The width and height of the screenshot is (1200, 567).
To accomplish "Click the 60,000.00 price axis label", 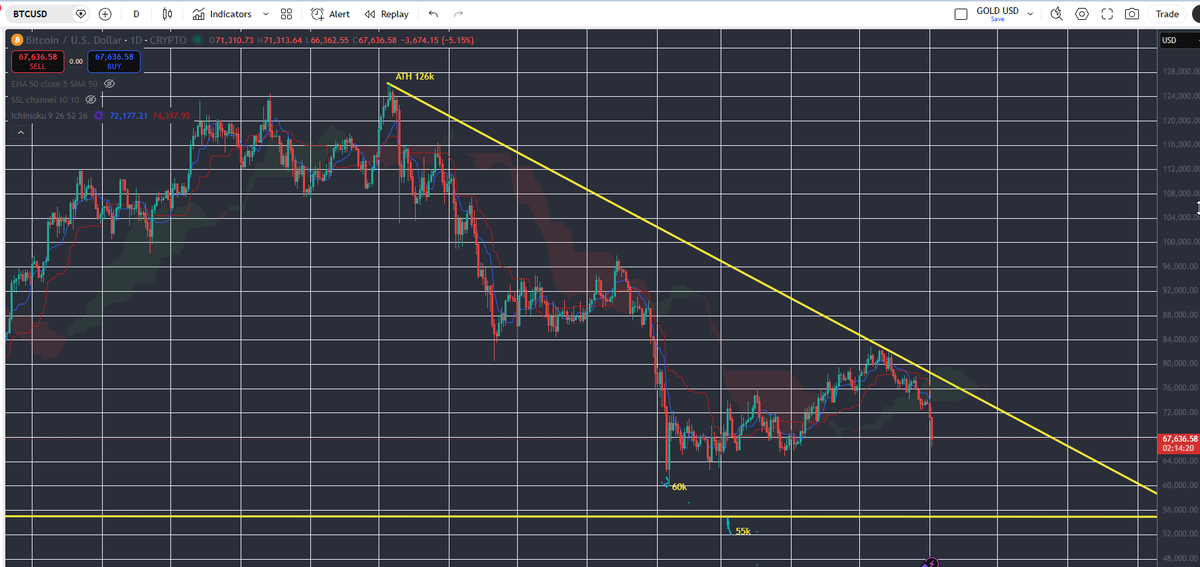I will tap(1181, 485).
